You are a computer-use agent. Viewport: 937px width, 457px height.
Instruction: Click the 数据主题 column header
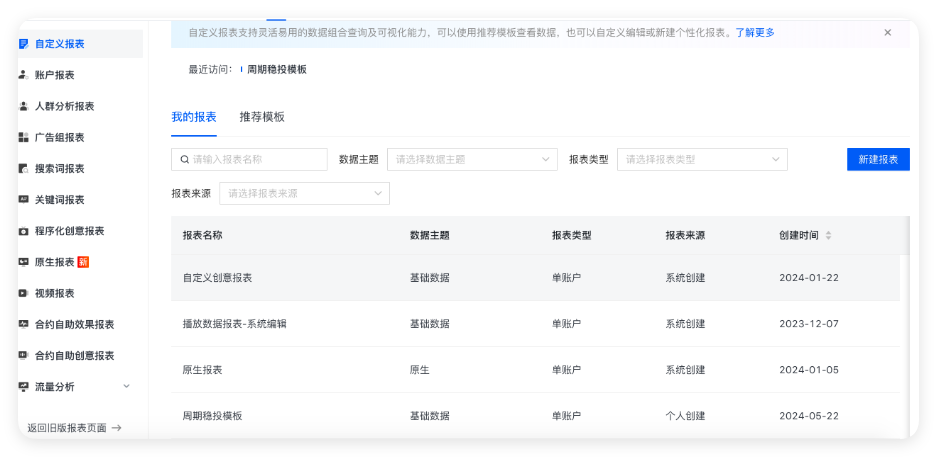tap(430, 235)
